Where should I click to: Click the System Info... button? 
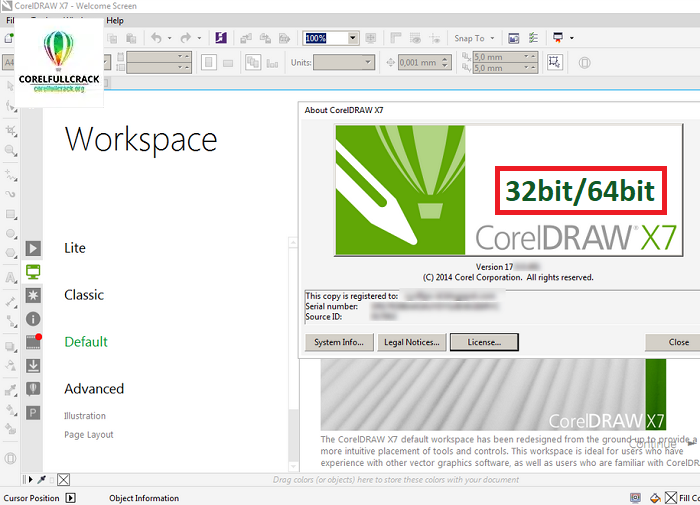coord(339,342)
